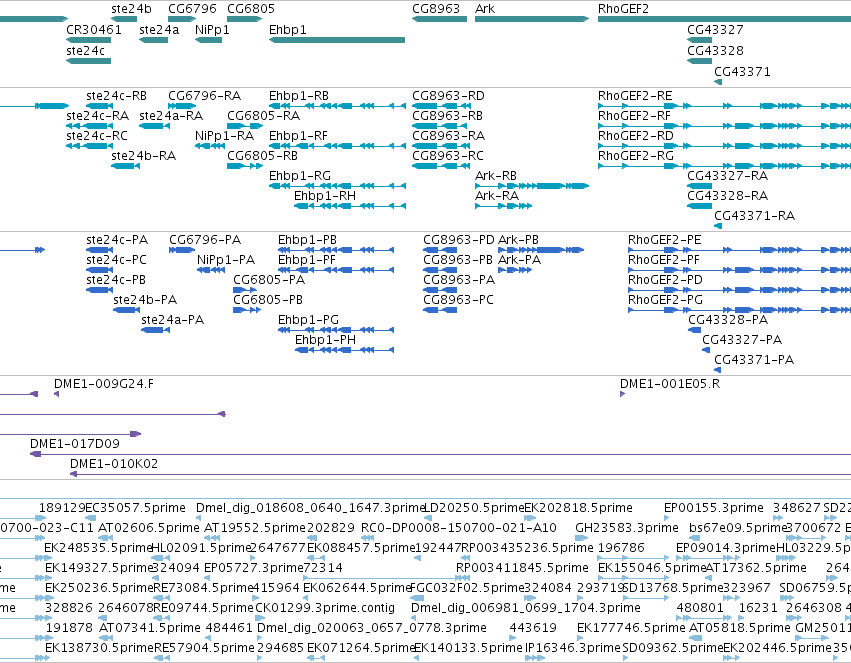Select clone DME1-017D09
This screenshot has height=663, width=851.
coord(75,444)
